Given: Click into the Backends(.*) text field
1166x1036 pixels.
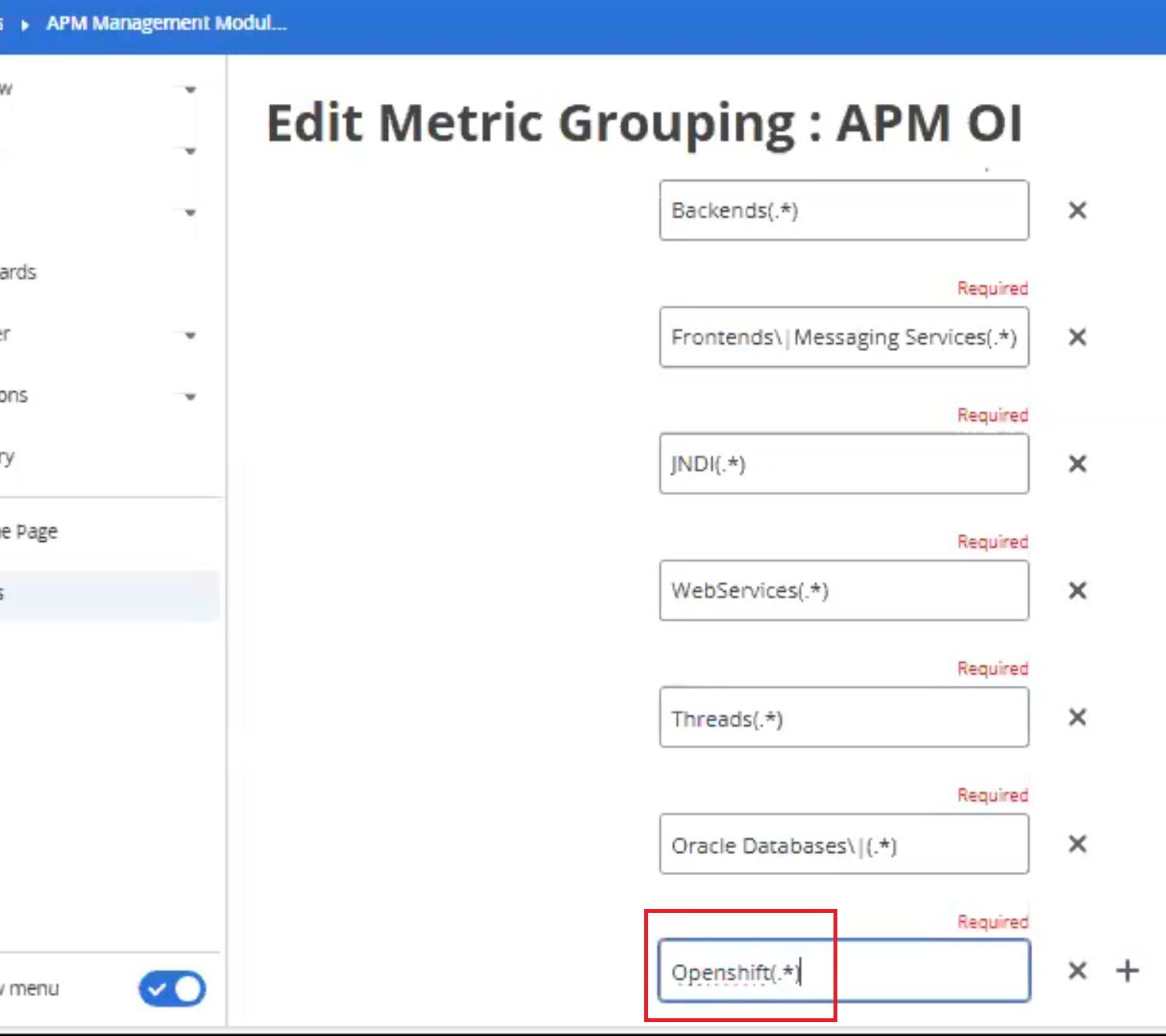Looking at the screenshot, I should coord(844,210).
